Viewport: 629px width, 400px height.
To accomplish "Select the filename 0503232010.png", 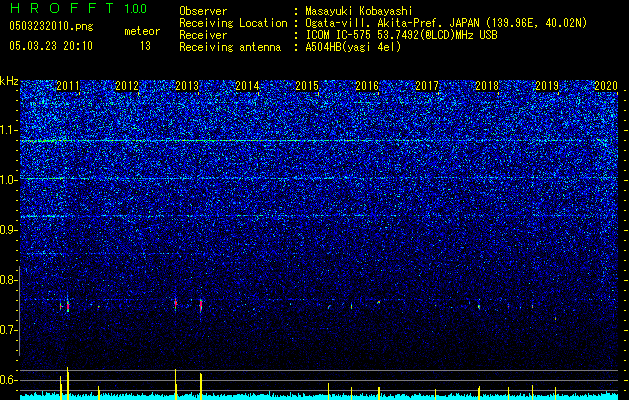I will tap(51, 26).
